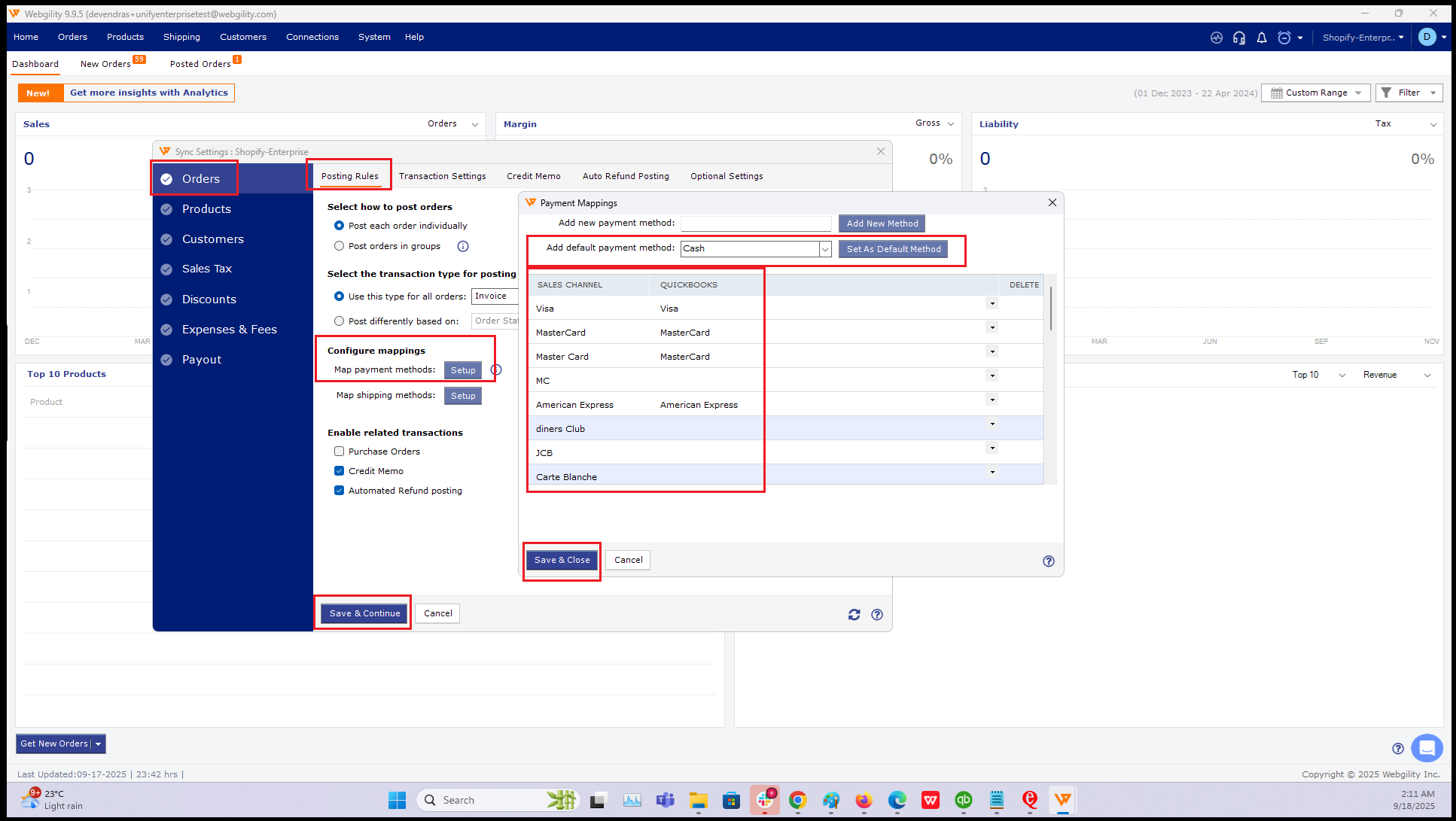The width and height of the screenshot is (1456, 821).
Task: Expand QuickBooks dropdown for diners Club row
Action: 992,424
